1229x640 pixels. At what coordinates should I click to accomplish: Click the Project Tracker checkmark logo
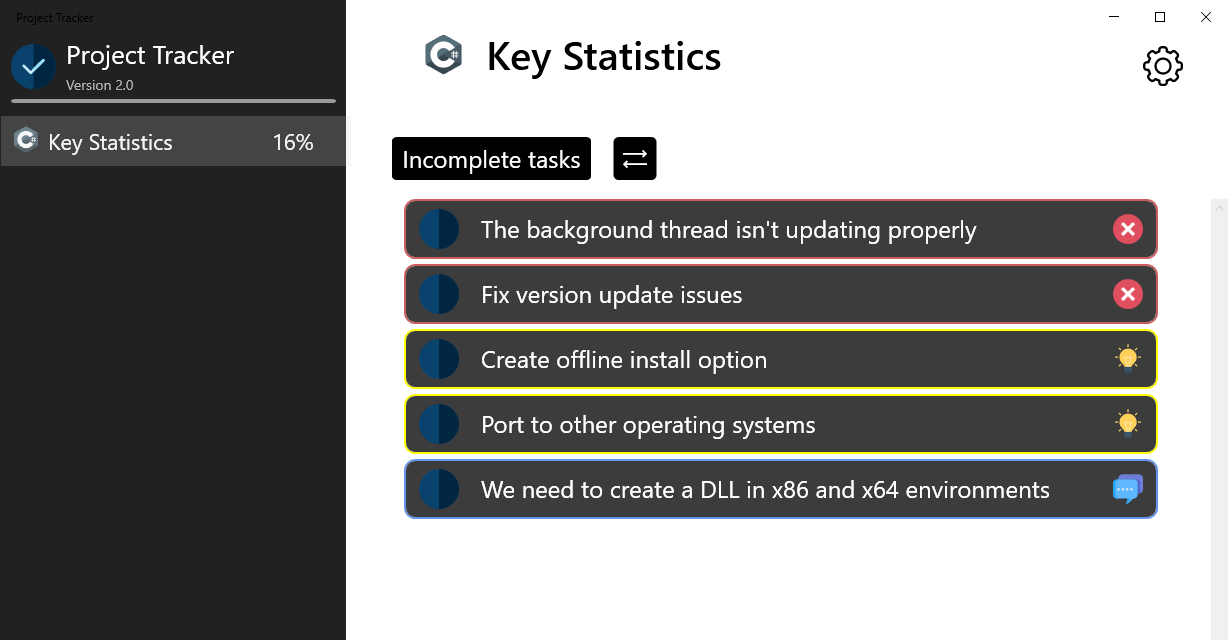coord(33,66)
